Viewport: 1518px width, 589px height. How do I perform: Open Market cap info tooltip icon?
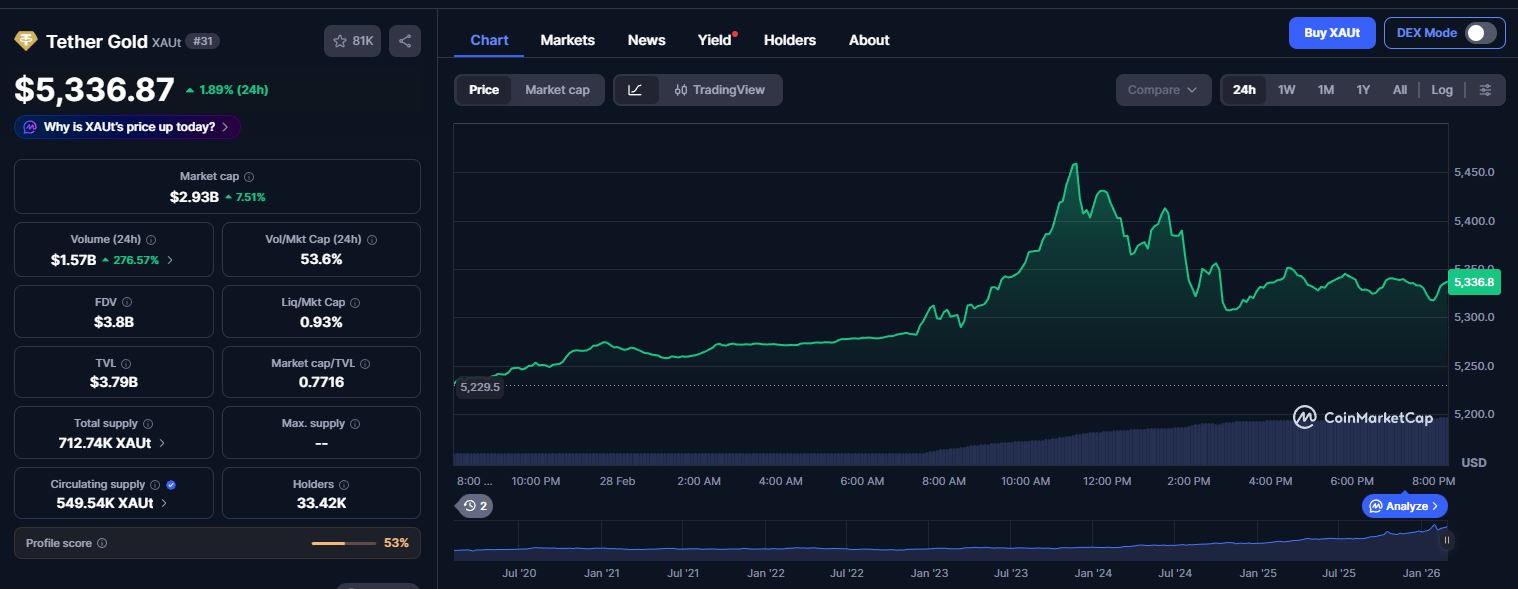(249, 176)
